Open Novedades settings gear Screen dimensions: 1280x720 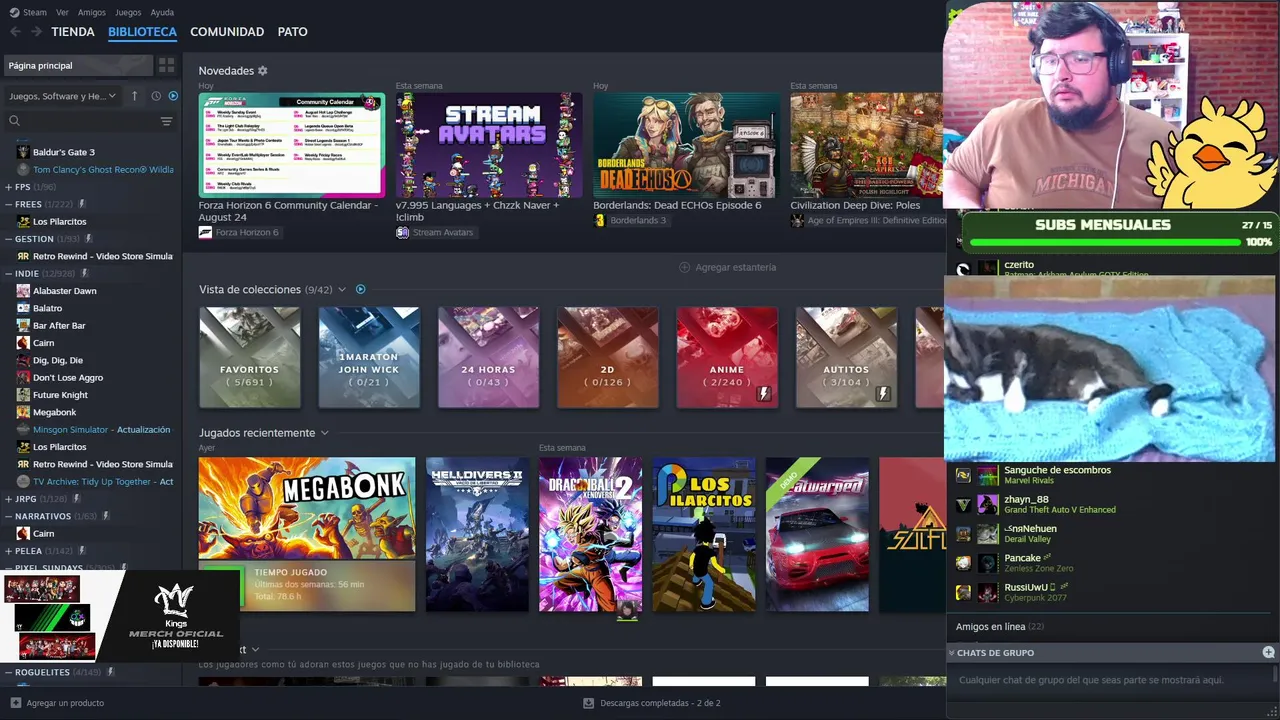263,71
